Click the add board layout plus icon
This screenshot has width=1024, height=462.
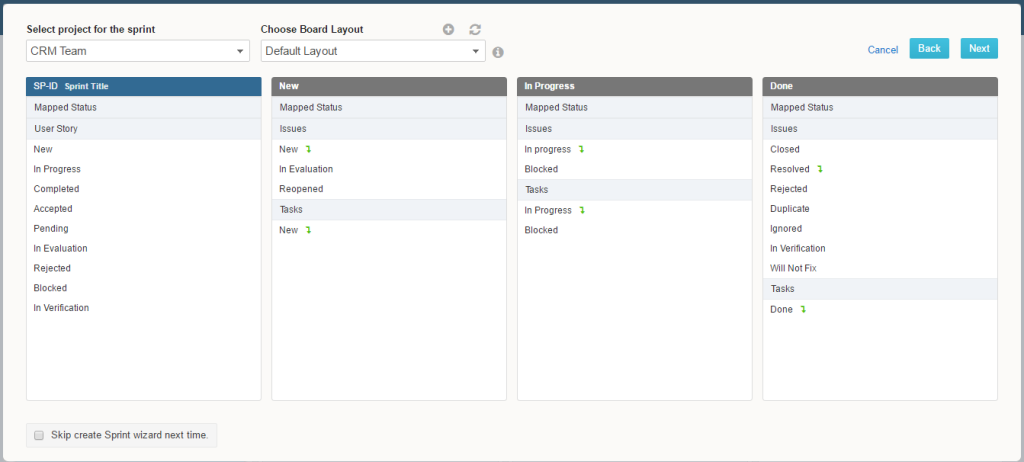click(x=449, y=30)
